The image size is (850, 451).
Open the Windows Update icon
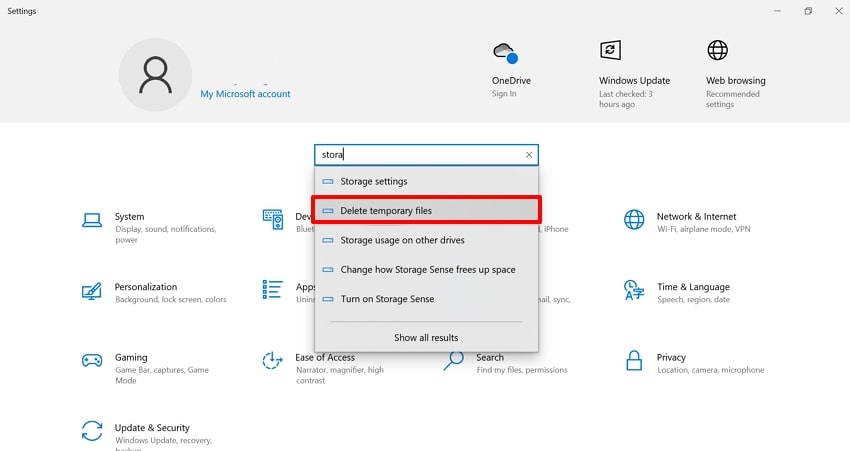(x=610, y=50)
